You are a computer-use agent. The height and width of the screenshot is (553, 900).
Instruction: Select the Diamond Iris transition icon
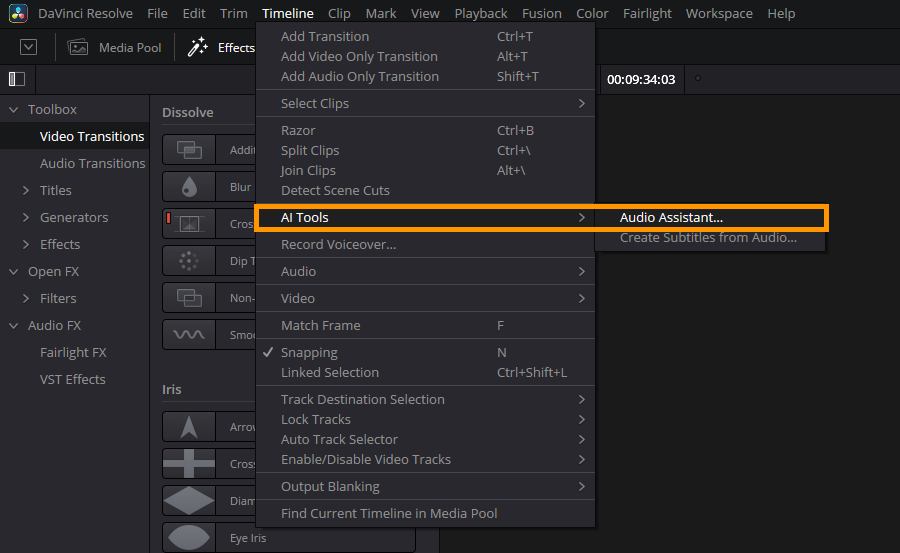(189, 501)
